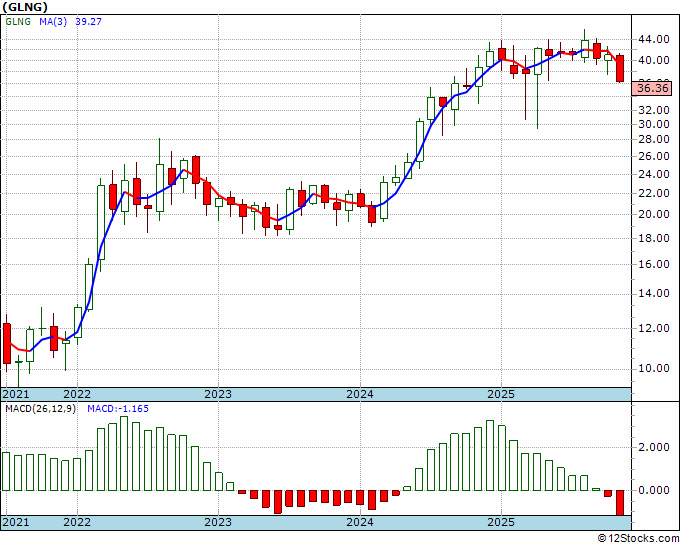Click the 12.00 price axis label
The image size is (680, 546).
coord(654,328)
